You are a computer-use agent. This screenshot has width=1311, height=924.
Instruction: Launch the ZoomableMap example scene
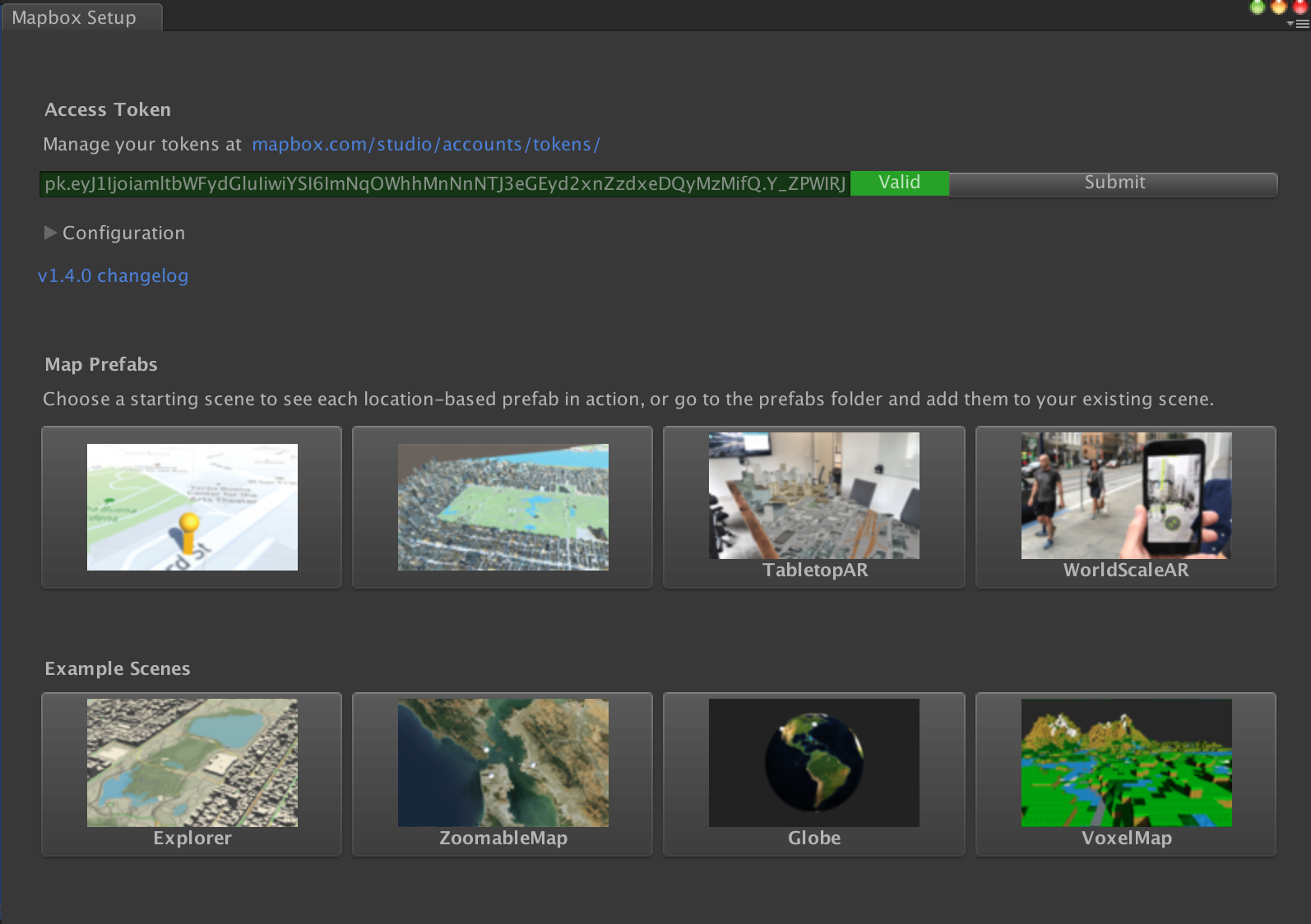click(503, 774)
